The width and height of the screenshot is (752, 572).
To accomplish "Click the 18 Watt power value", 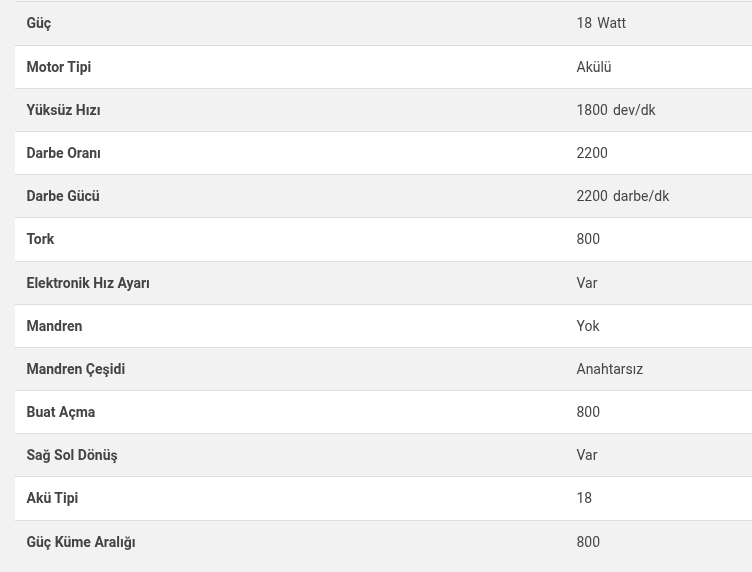I will click(x=600, y=23).
